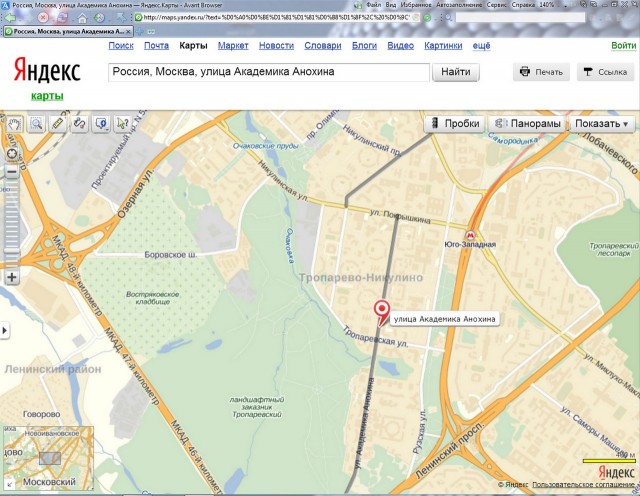
Task: Go to the browser home page
Action: pos(82,18)
